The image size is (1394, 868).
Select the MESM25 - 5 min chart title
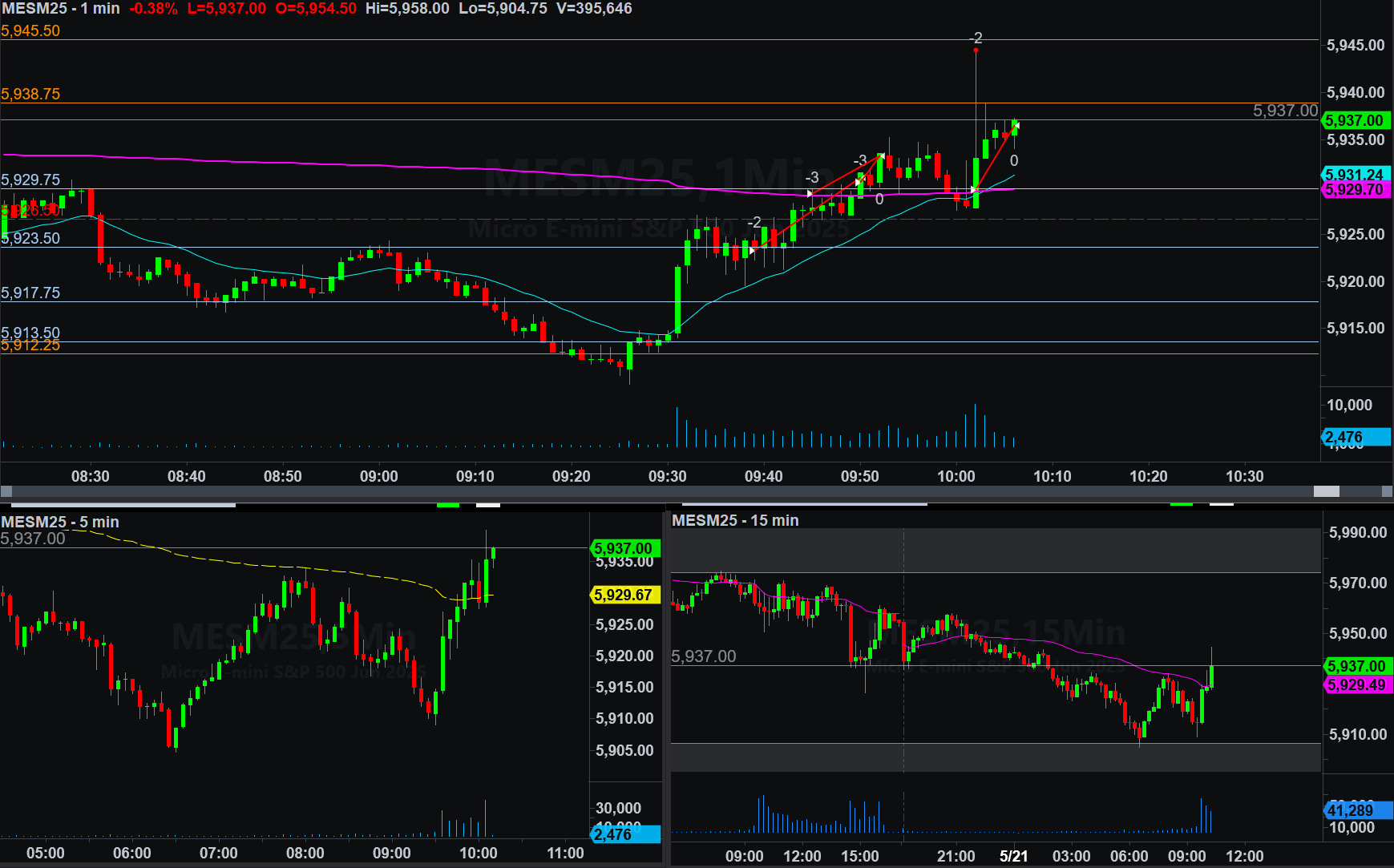click(60, 522)
